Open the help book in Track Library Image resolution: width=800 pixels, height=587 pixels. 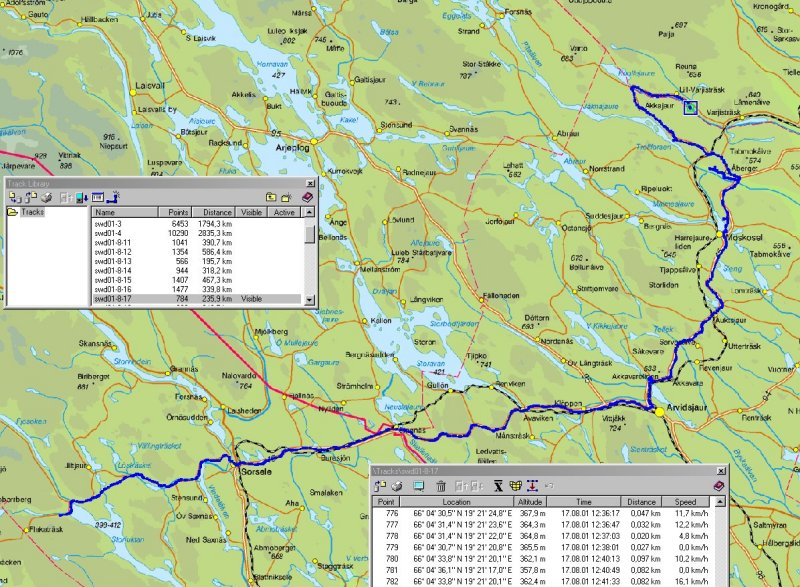[307, 197]
